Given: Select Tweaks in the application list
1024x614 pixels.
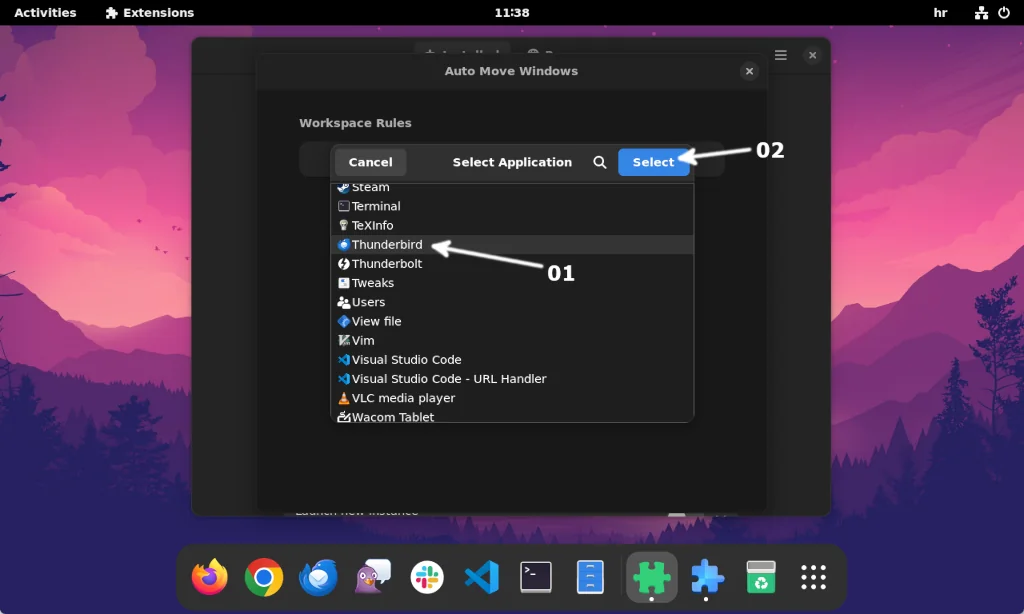Looking at the screenshot, I should [374, 282].
